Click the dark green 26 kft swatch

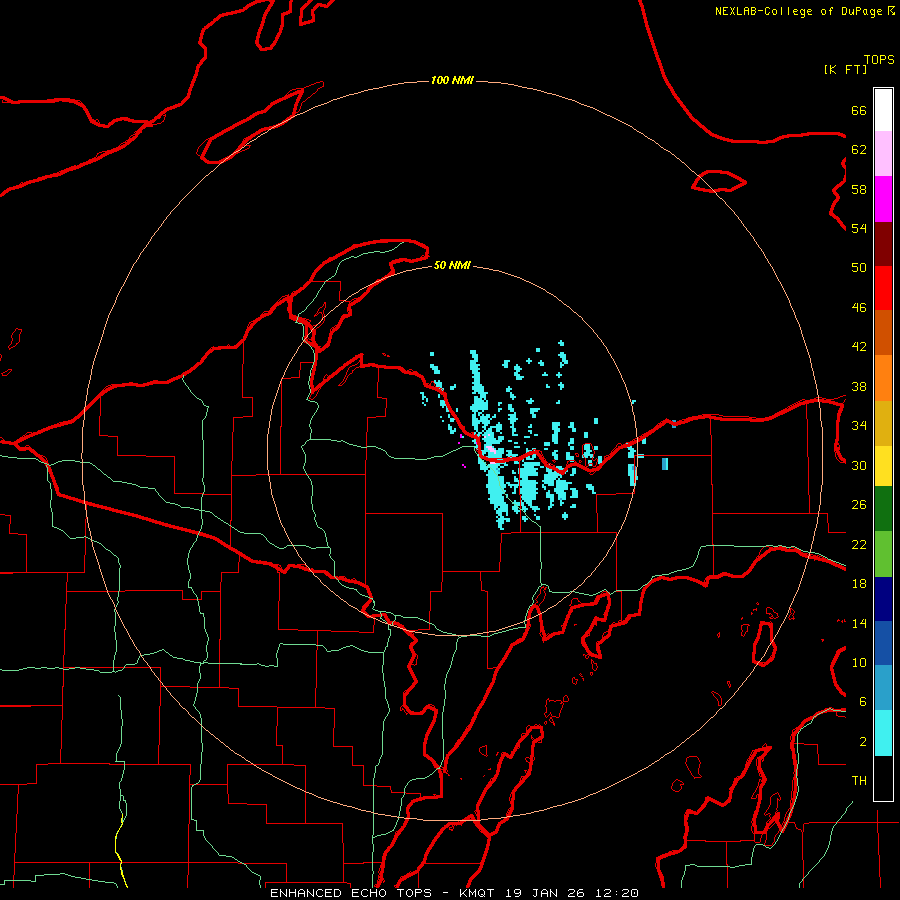point(883,509)
